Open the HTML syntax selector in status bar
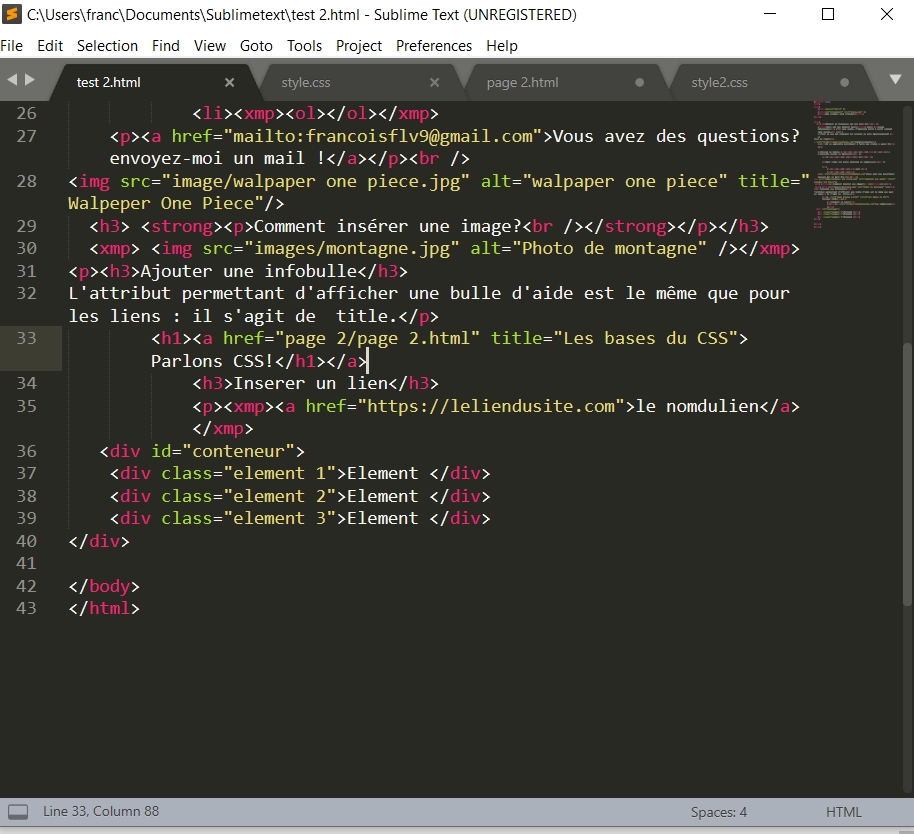 click(843, 811)
